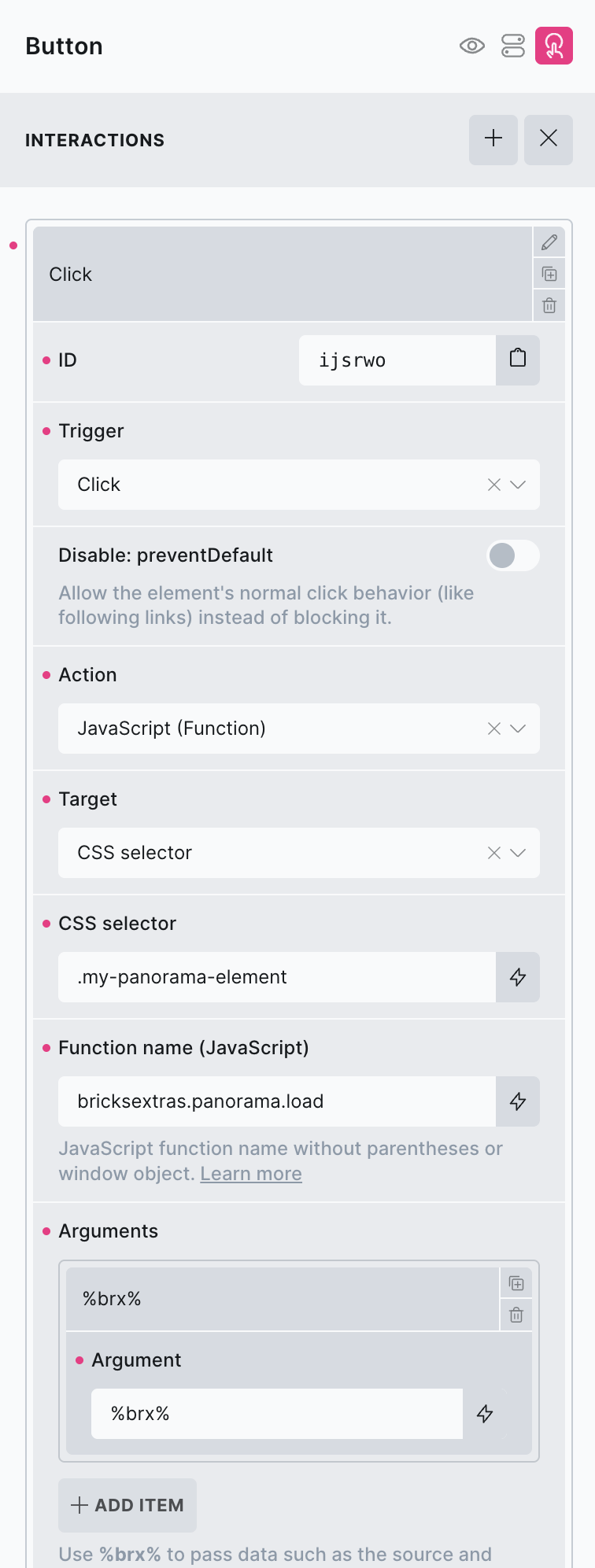Open the Learn more link

[x=250, y=1173]
